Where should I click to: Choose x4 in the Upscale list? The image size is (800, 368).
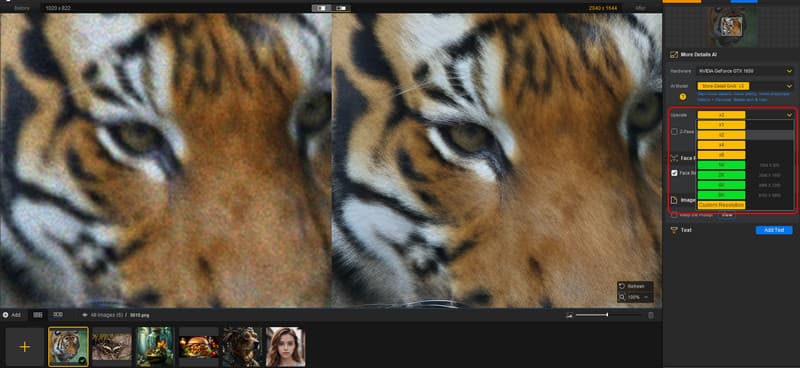[x=721, y=145]
